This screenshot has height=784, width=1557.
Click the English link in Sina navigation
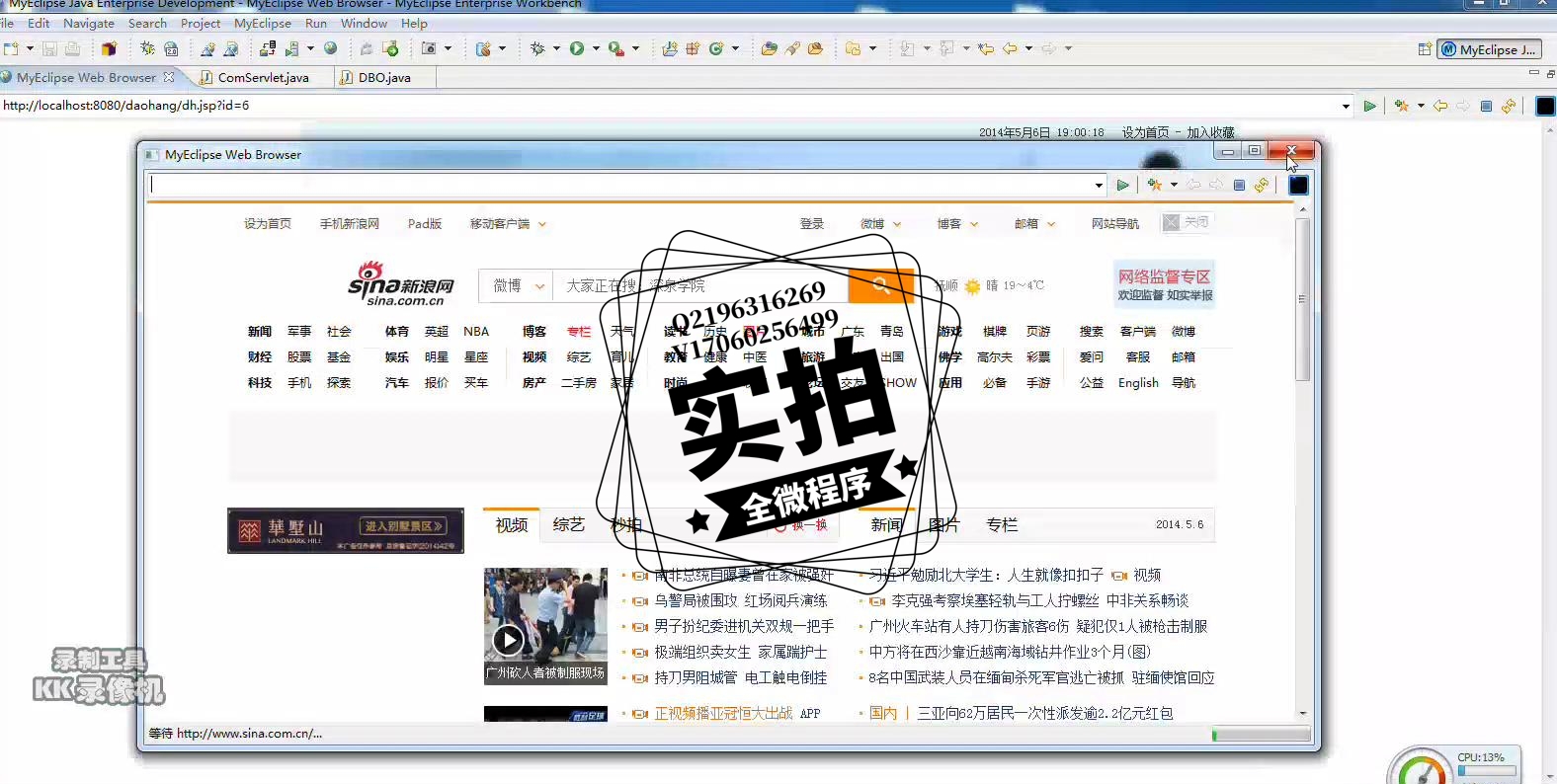click(x=1138, y=383)
